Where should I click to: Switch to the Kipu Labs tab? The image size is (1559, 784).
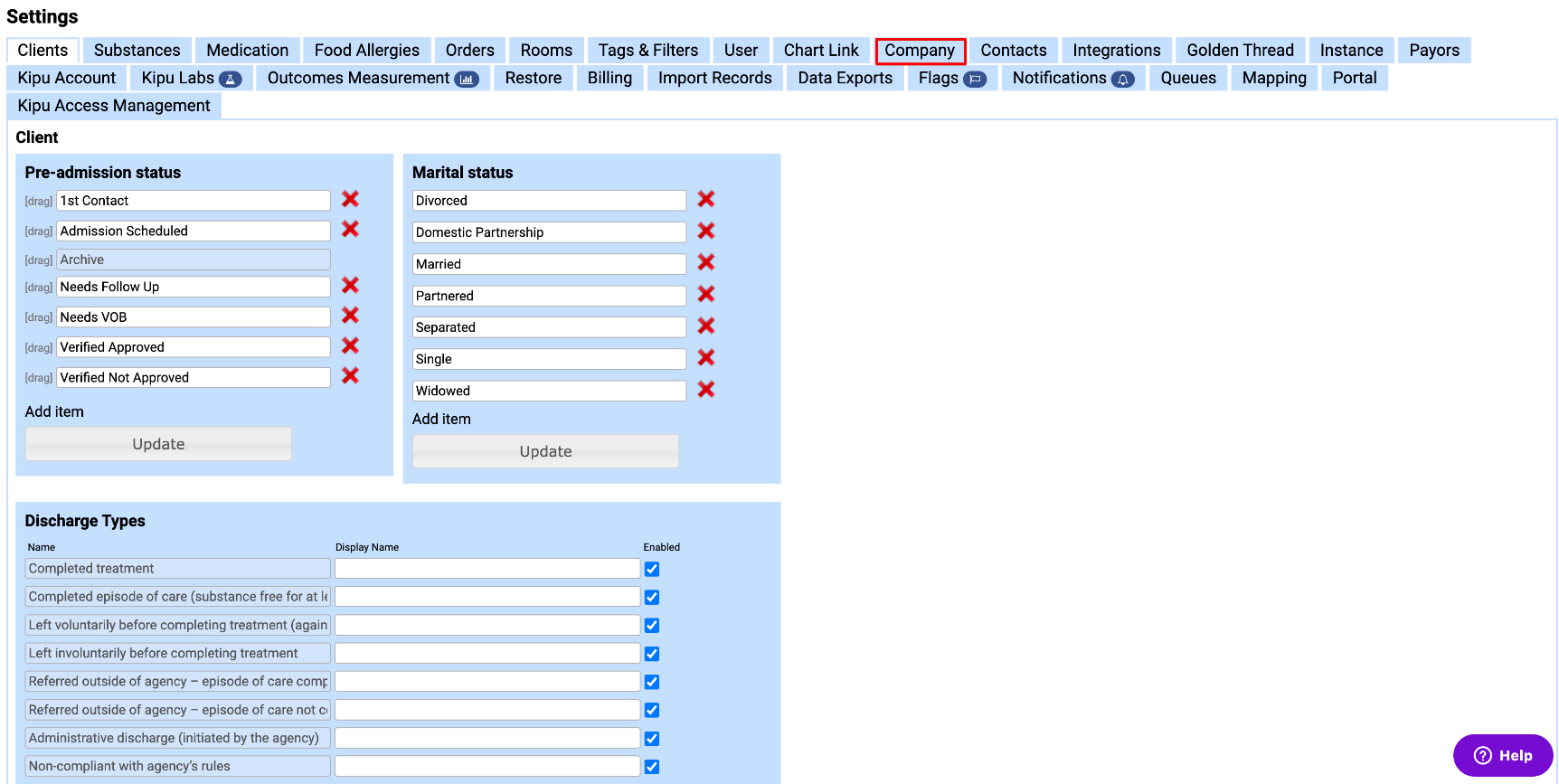(x=190, y=79)
